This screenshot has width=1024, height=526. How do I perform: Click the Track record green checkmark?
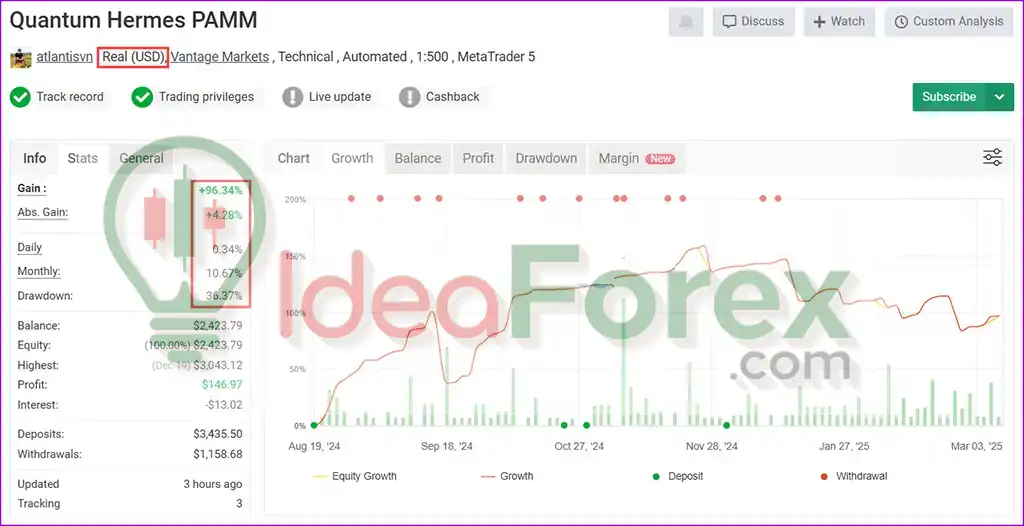[20, 97]
